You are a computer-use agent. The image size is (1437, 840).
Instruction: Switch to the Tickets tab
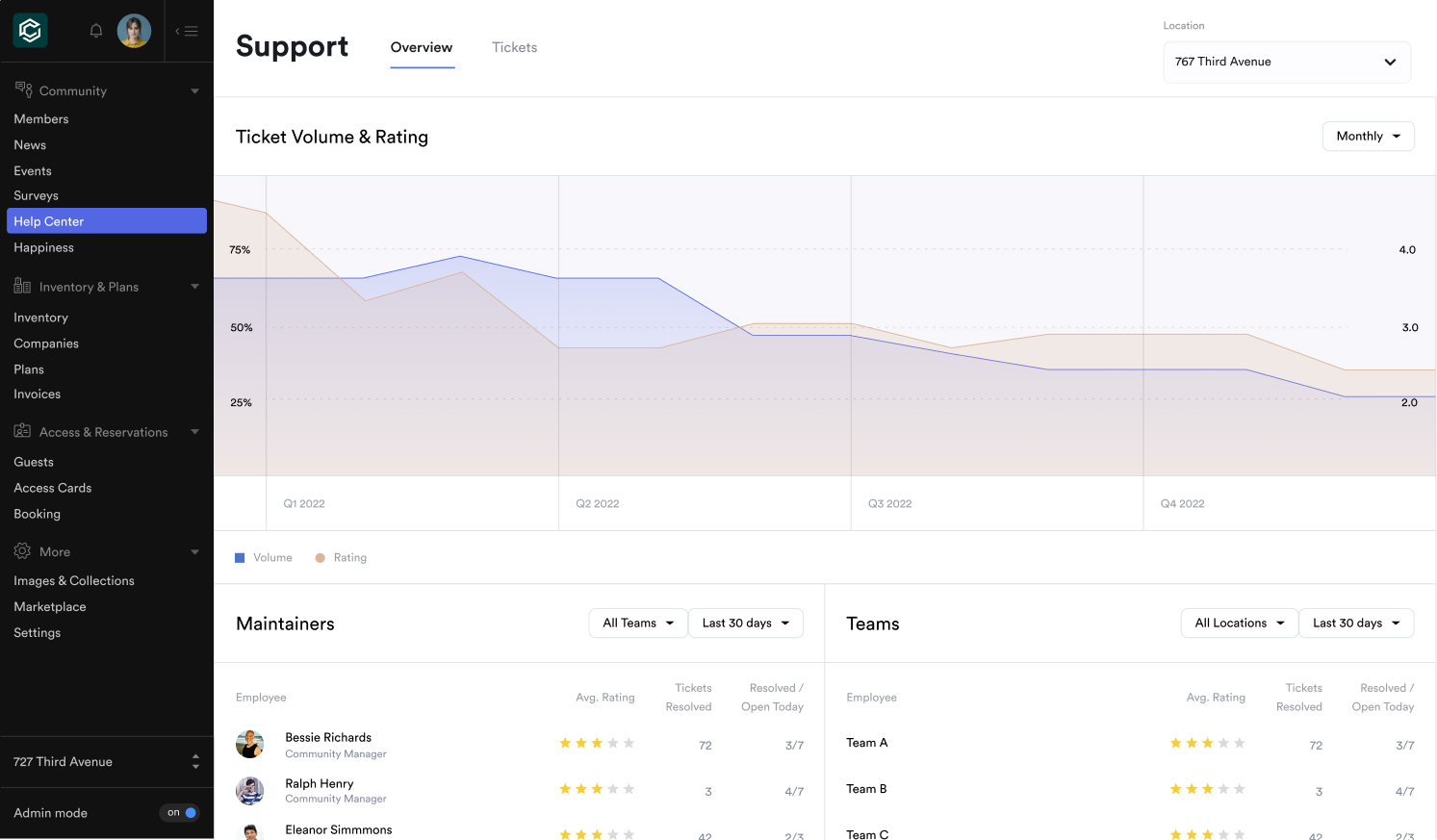point(514,47)
